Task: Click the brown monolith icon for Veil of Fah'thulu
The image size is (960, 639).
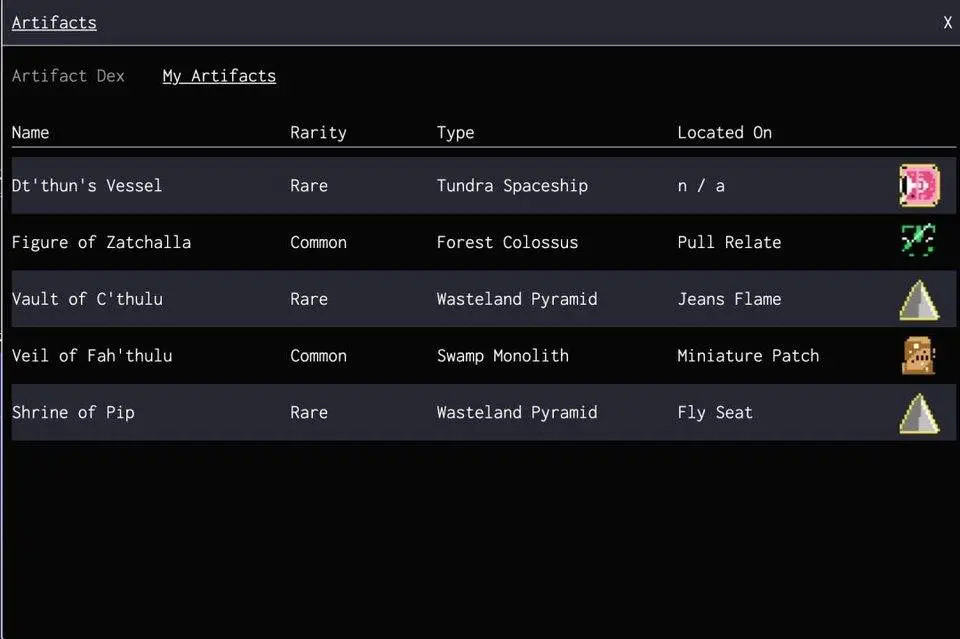Action: click(x=918, y=356)
